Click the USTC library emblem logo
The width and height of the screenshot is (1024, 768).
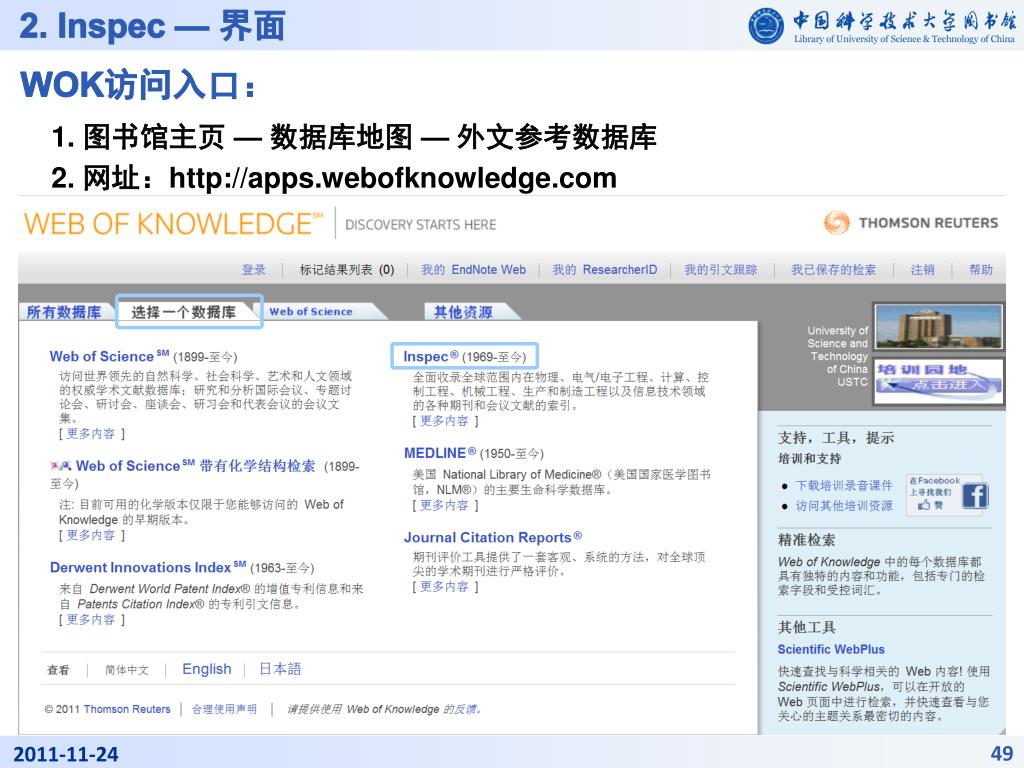tap(766, 26)
